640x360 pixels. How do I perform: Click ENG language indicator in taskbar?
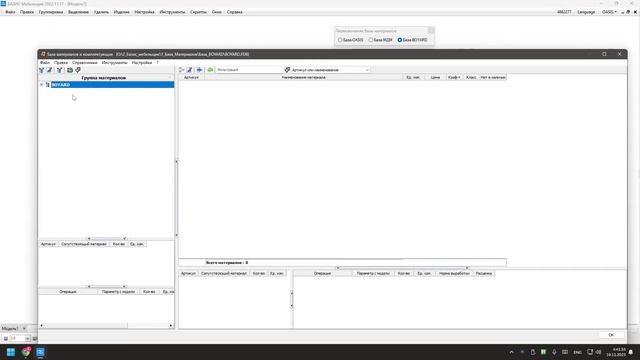tap(577, 352)
